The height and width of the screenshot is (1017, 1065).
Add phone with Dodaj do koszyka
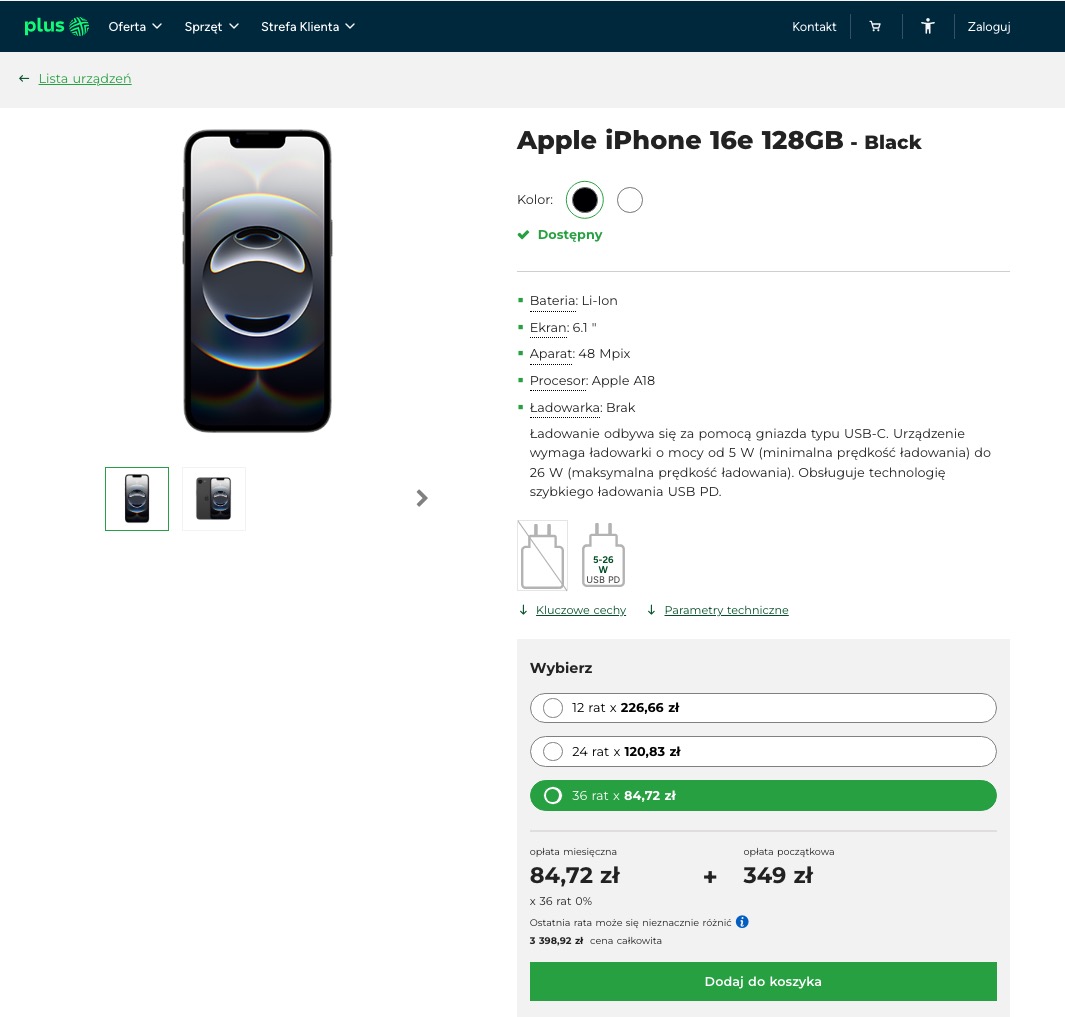coord(763,981)
